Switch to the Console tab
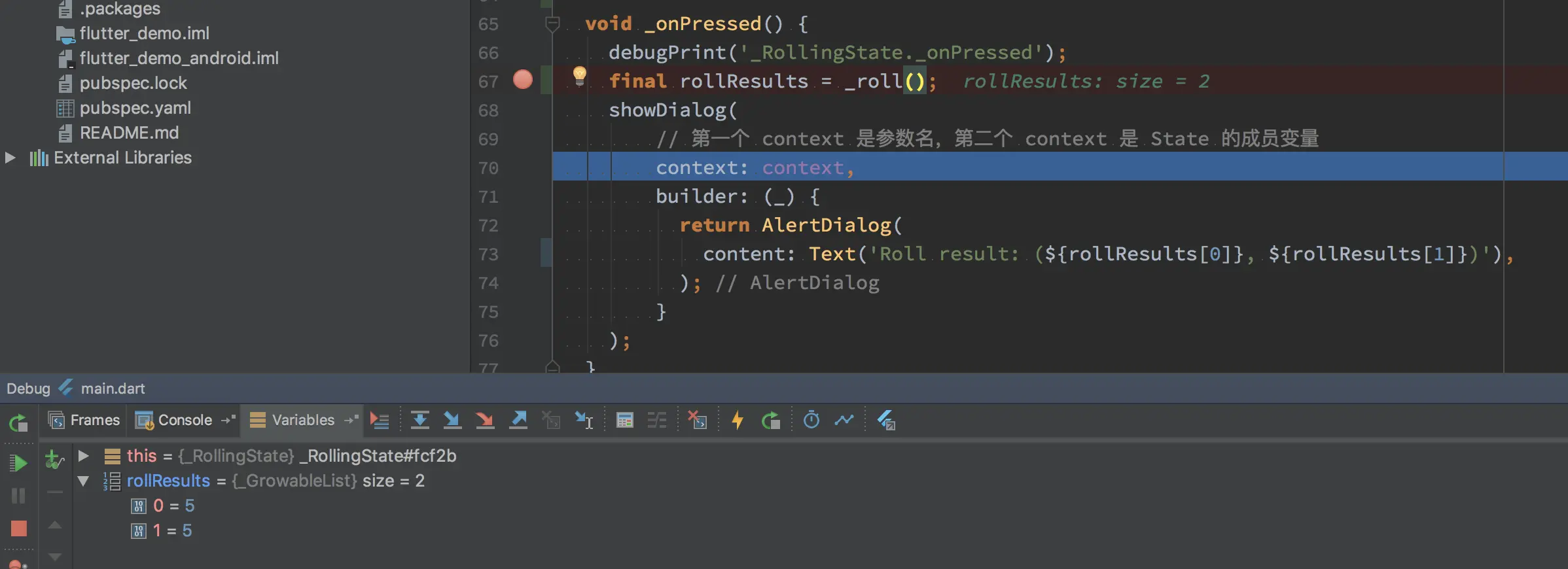Image resolution: width=1568 pixels, height=569 pixels. 173,420
